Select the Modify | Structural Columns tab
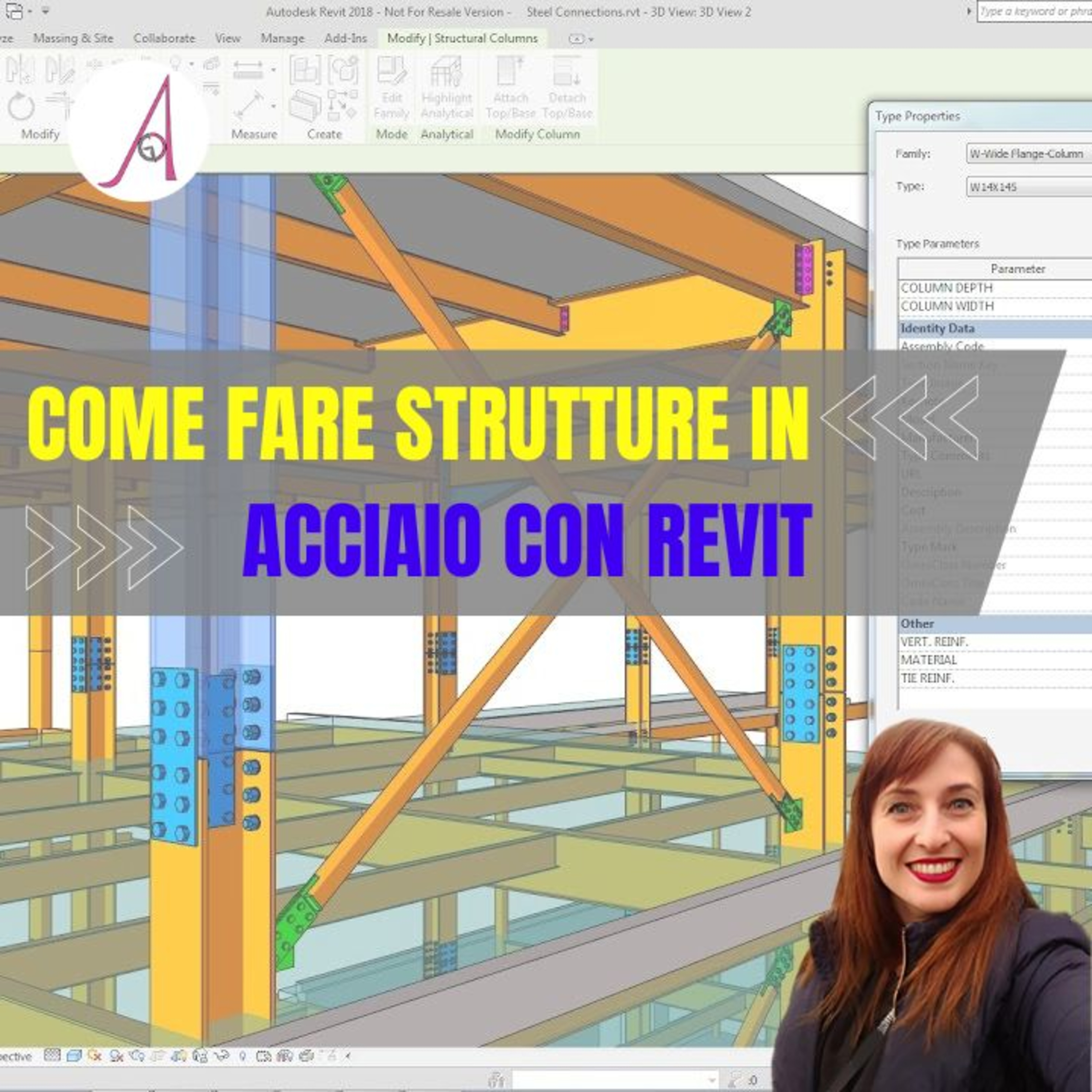 (x=462, y=39)
